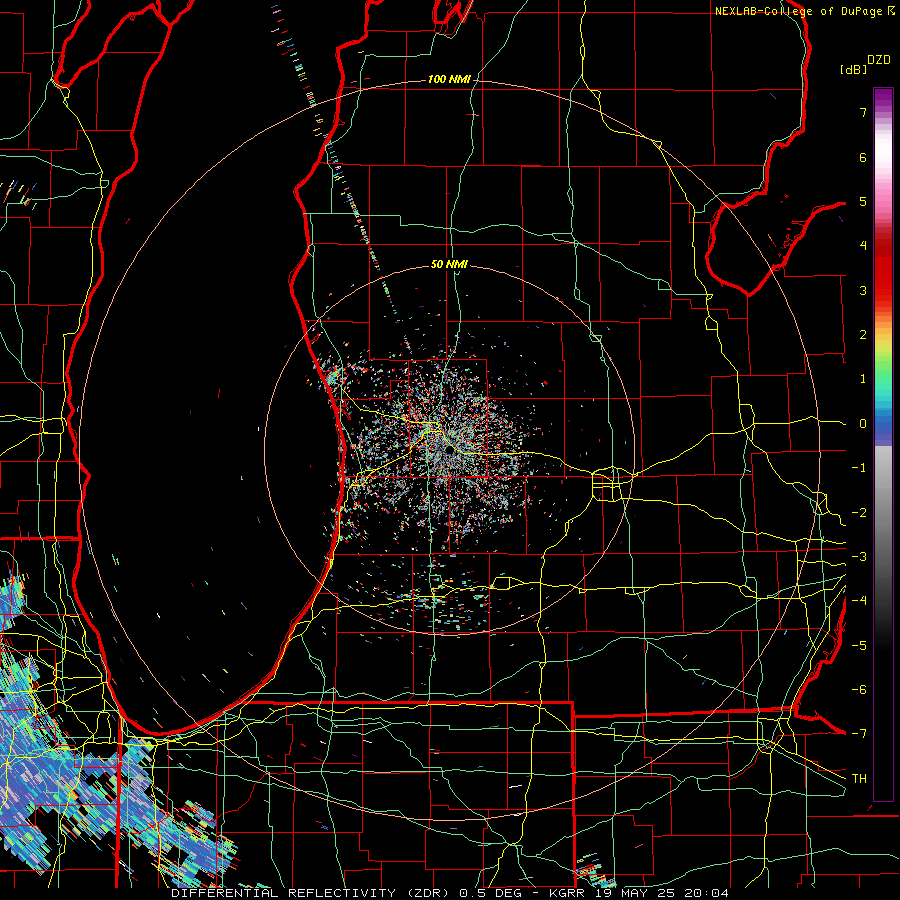The width and height of the screenshot is (900, 900).
Task: Click the 4 tick label on scale
Action: 863,246
